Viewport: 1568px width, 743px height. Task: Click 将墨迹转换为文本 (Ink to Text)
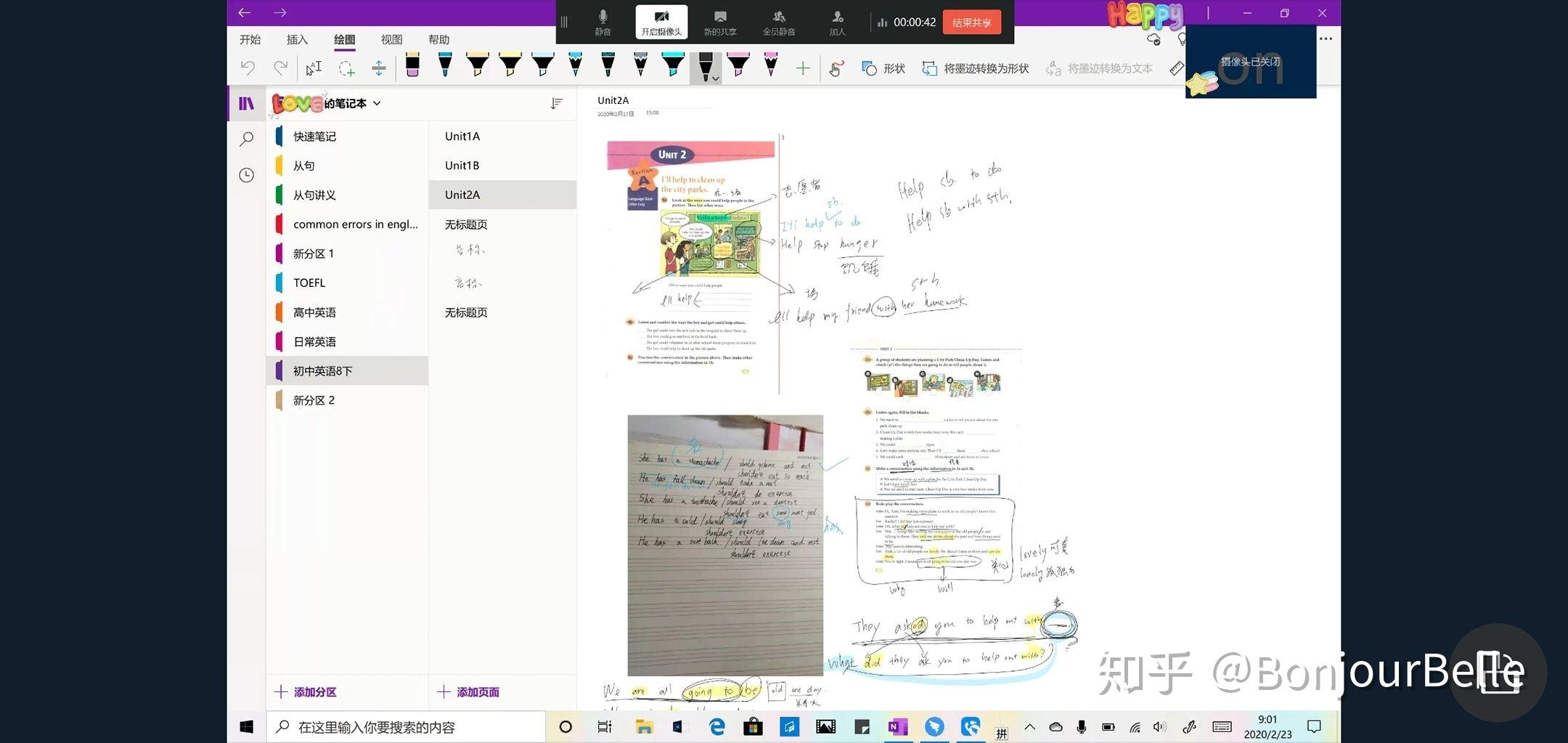click(1099, 68)
